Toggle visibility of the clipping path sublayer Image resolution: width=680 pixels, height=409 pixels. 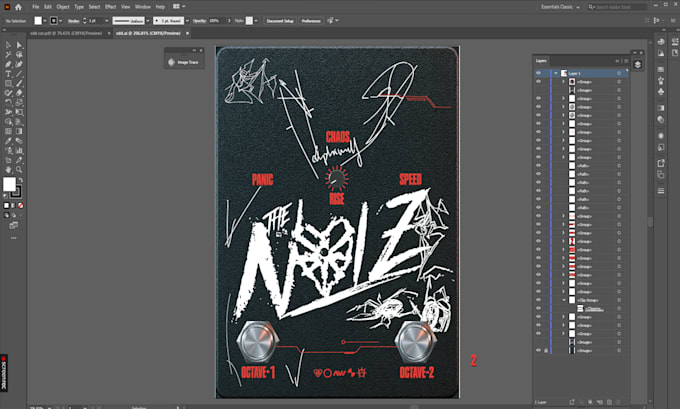[538, 308]
